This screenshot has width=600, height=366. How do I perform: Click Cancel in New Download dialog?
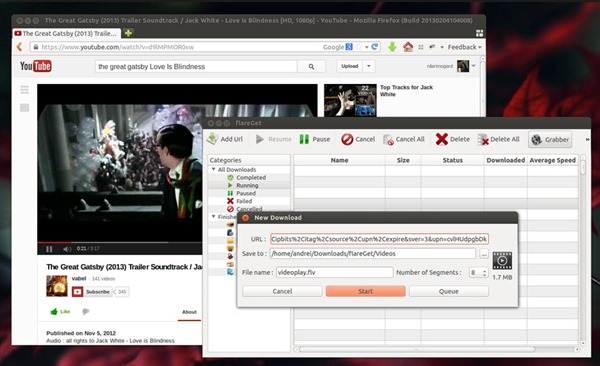[x=282, y=291]
